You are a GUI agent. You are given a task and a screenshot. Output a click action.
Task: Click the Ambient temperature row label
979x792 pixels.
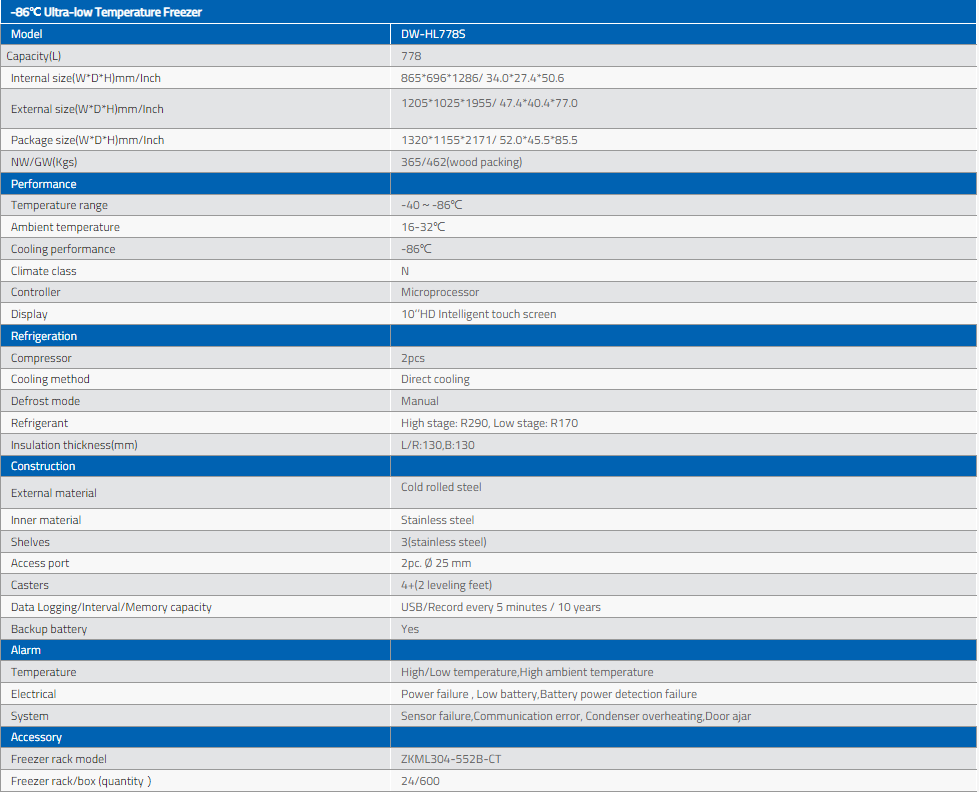(65, 227)
